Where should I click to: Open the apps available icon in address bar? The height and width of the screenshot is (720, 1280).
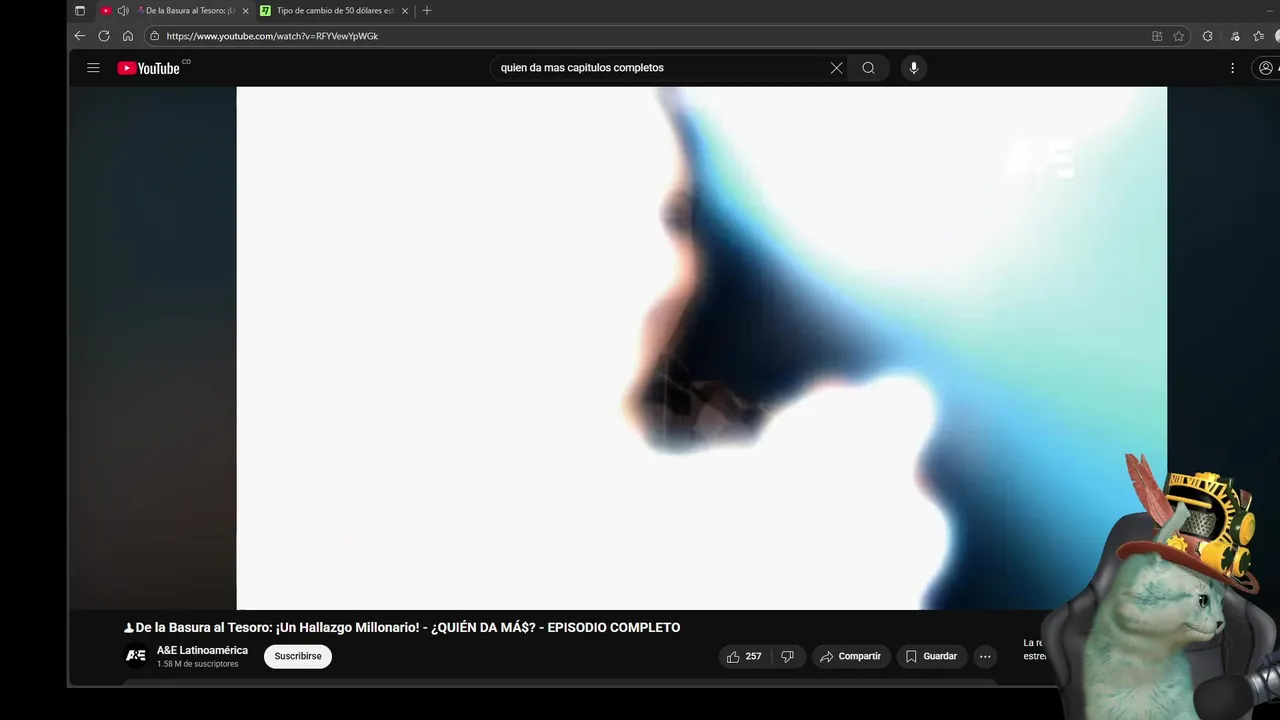(1157, 36)
